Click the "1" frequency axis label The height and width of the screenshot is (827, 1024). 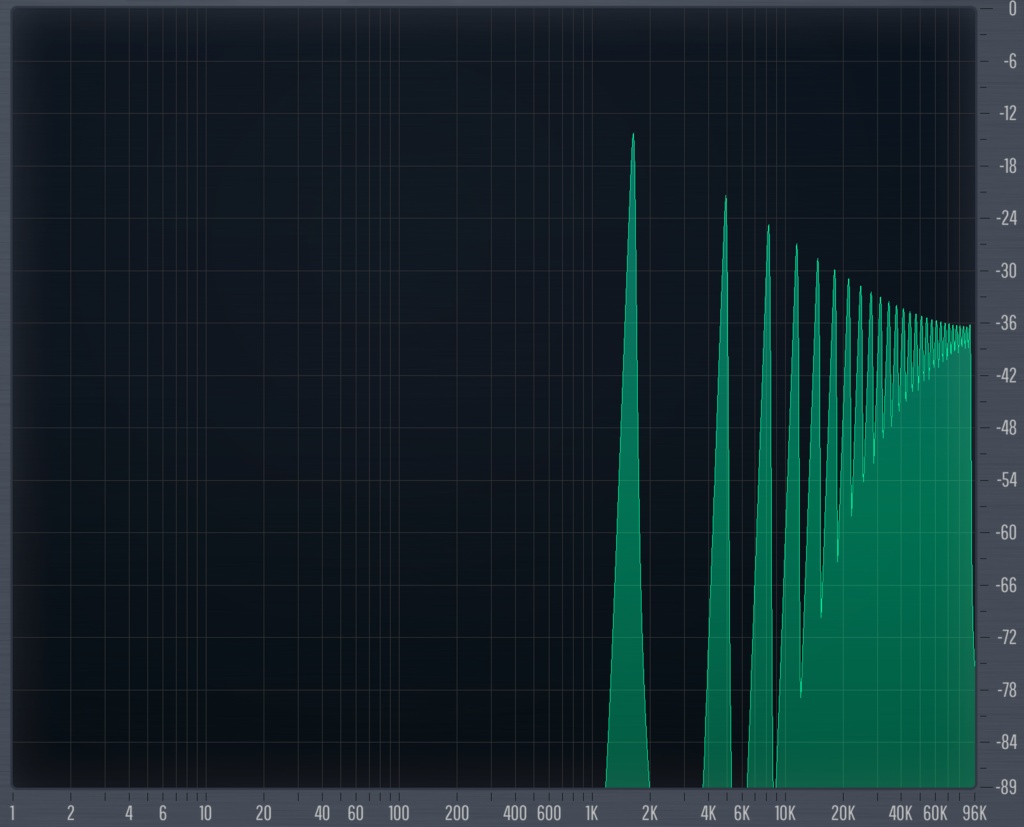(x=12, y=813)
